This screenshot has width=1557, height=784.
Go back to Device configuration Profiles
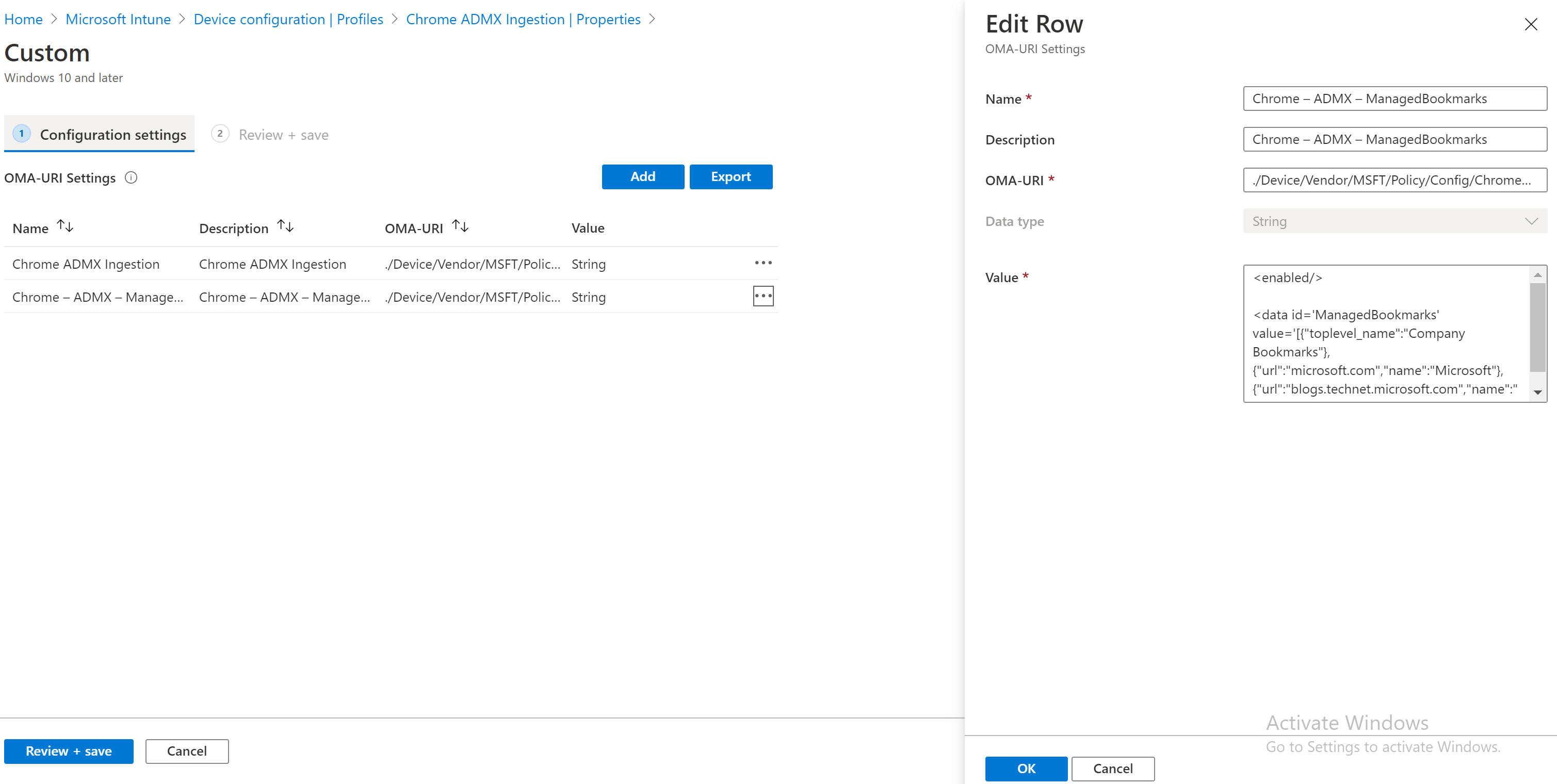tap(288, 19)
